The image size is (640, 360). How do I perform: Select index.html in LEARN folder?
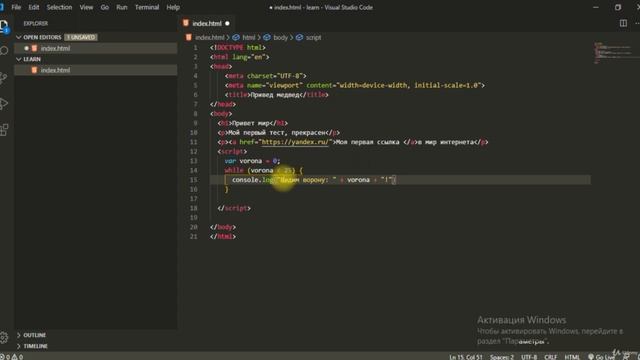coord(96,70)
